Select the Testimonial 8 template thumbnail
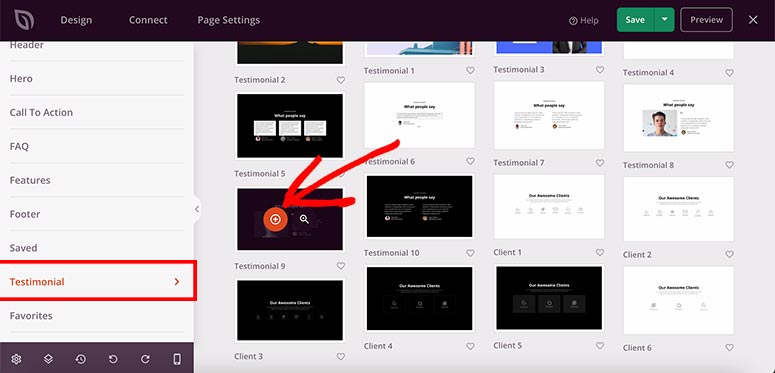775x373 pixels. click(x=679, y=118)
